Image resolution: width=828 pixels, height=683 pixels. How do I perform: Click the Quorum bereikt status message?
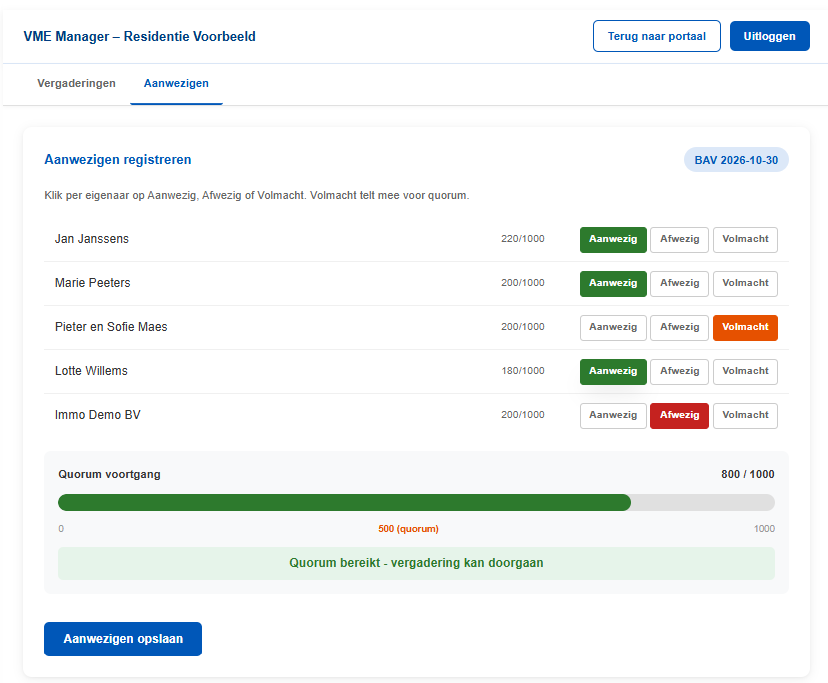tap(416, 563)
